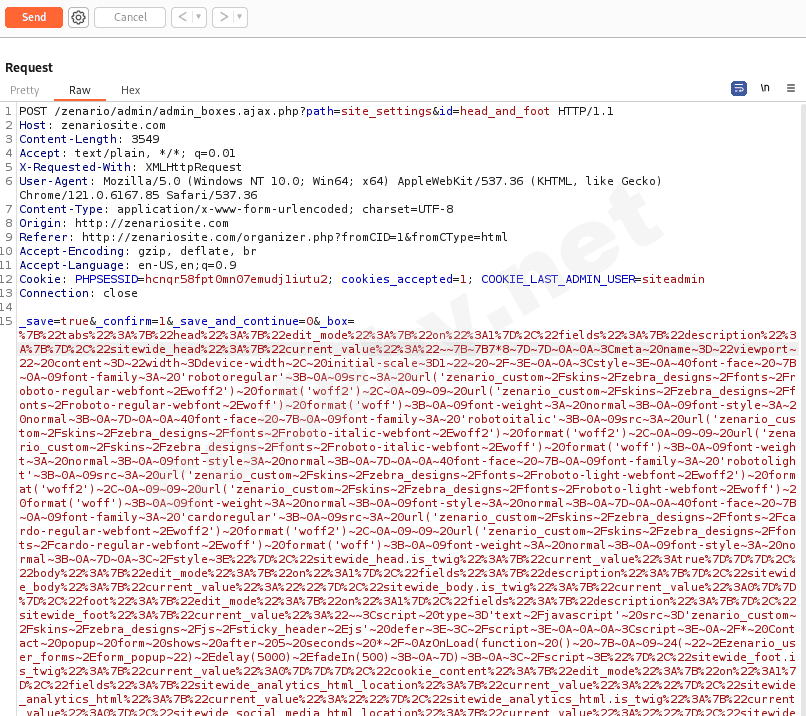Viewport: 806px width, 716px height.
Task: Switch to the Pretty tab
Action: tap(25, 90)
